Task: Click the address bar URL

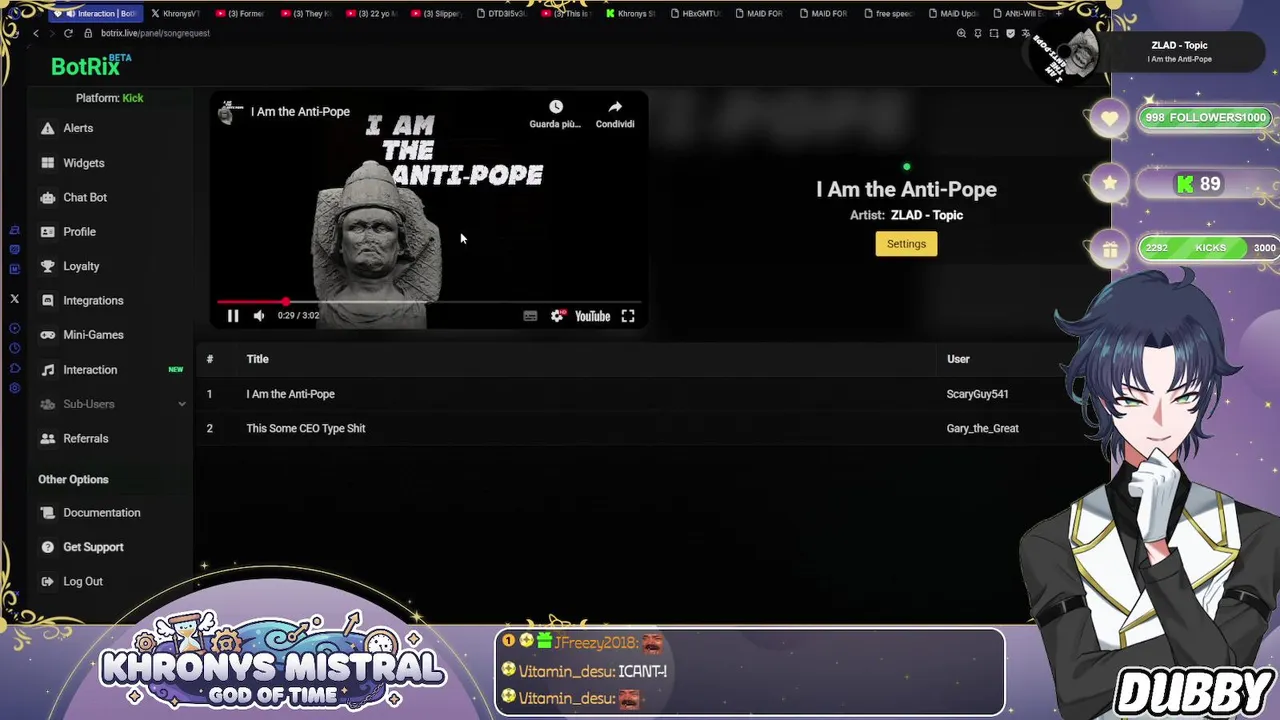Action: pyautogui.click(x=155, y=33)
